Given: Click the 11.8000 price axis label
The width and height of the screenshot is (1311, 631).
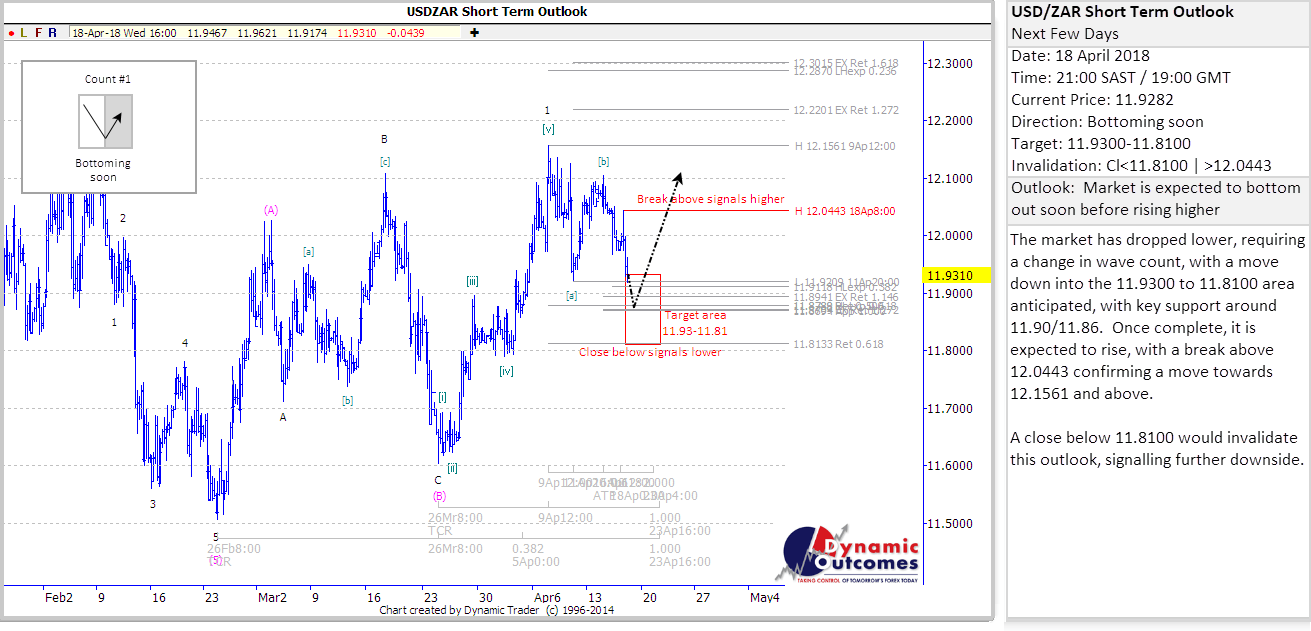Looking at the screenshot, I should pyautogui.click(x=951, y=351).
